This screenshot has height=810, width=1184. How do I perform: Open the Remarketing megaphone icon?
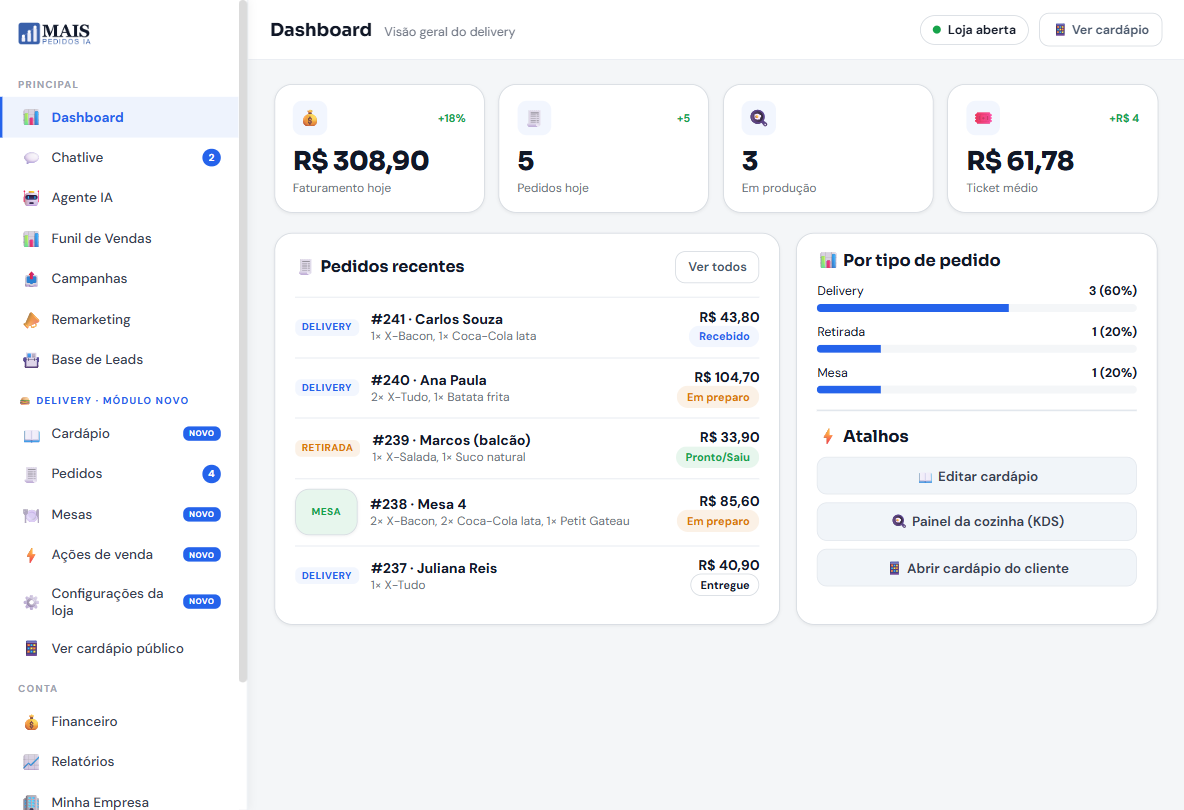click(x=31, y=319)
